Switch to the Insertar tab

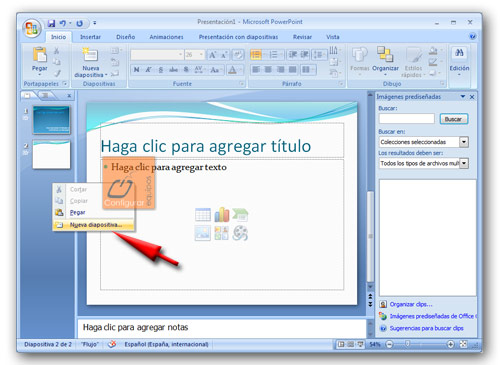click(90, 37)
